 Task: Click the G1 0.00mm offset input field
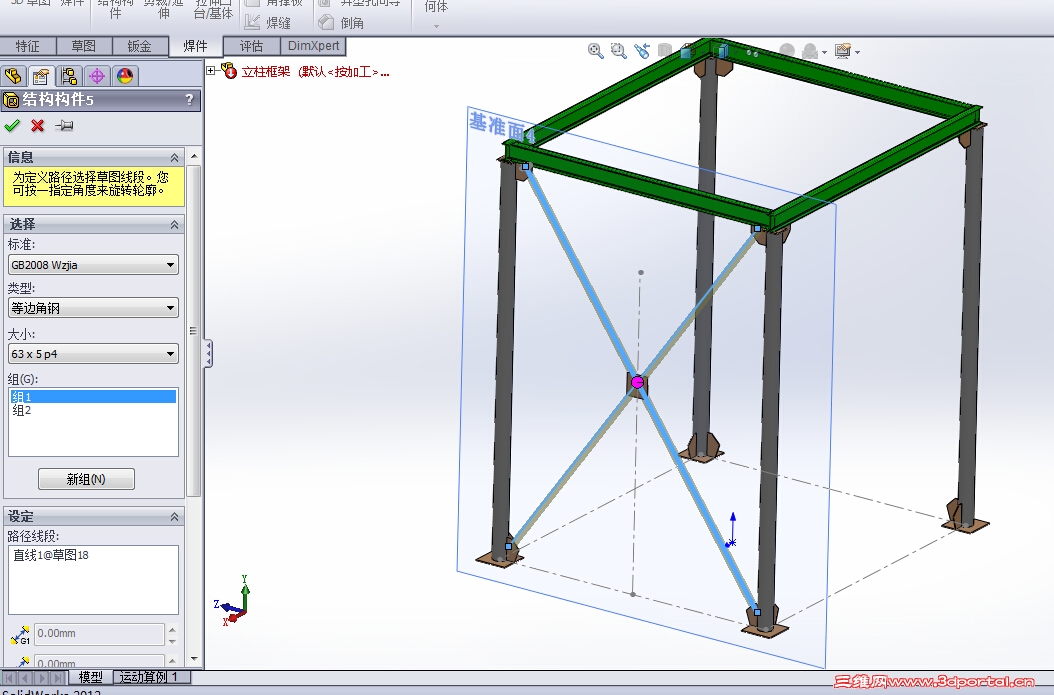click(99, 634)
